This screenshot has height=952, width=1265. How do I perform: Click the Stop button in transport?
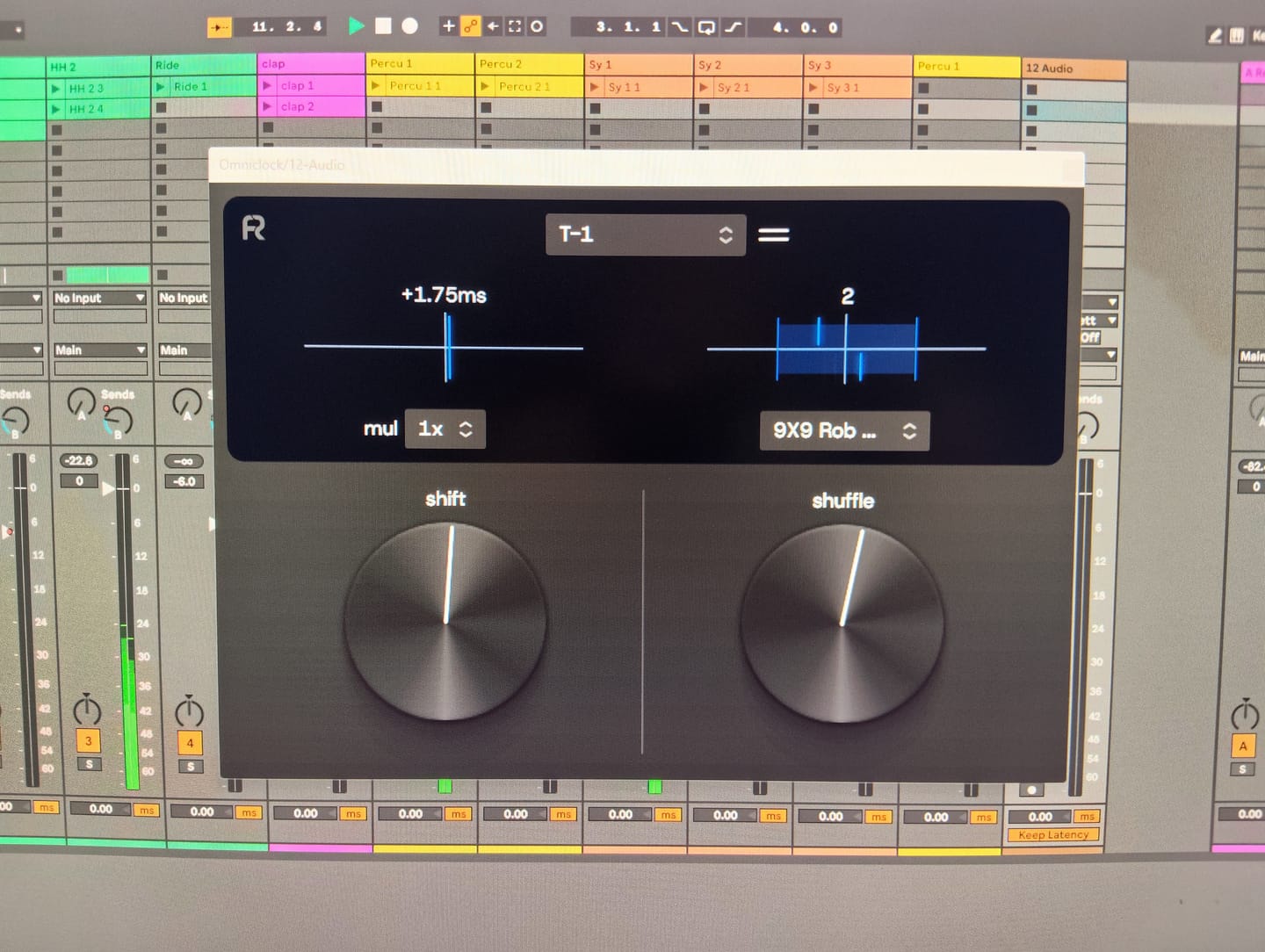(x=383, y=26)
